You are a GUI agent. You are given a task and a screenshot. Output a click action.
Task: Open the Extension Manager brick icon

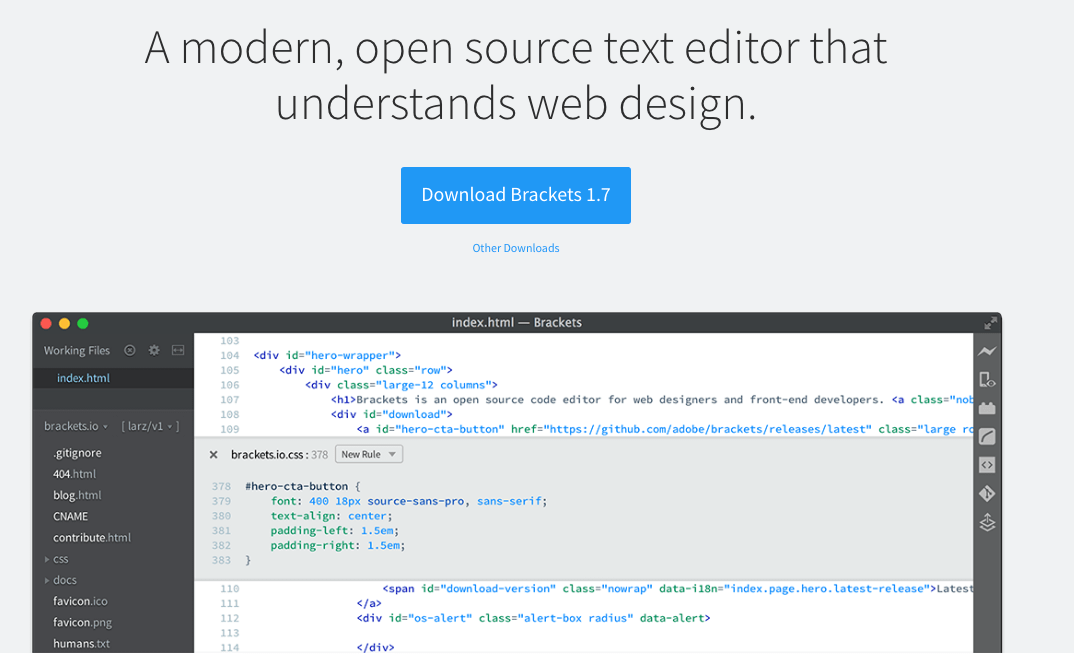[x=987, y=408]
